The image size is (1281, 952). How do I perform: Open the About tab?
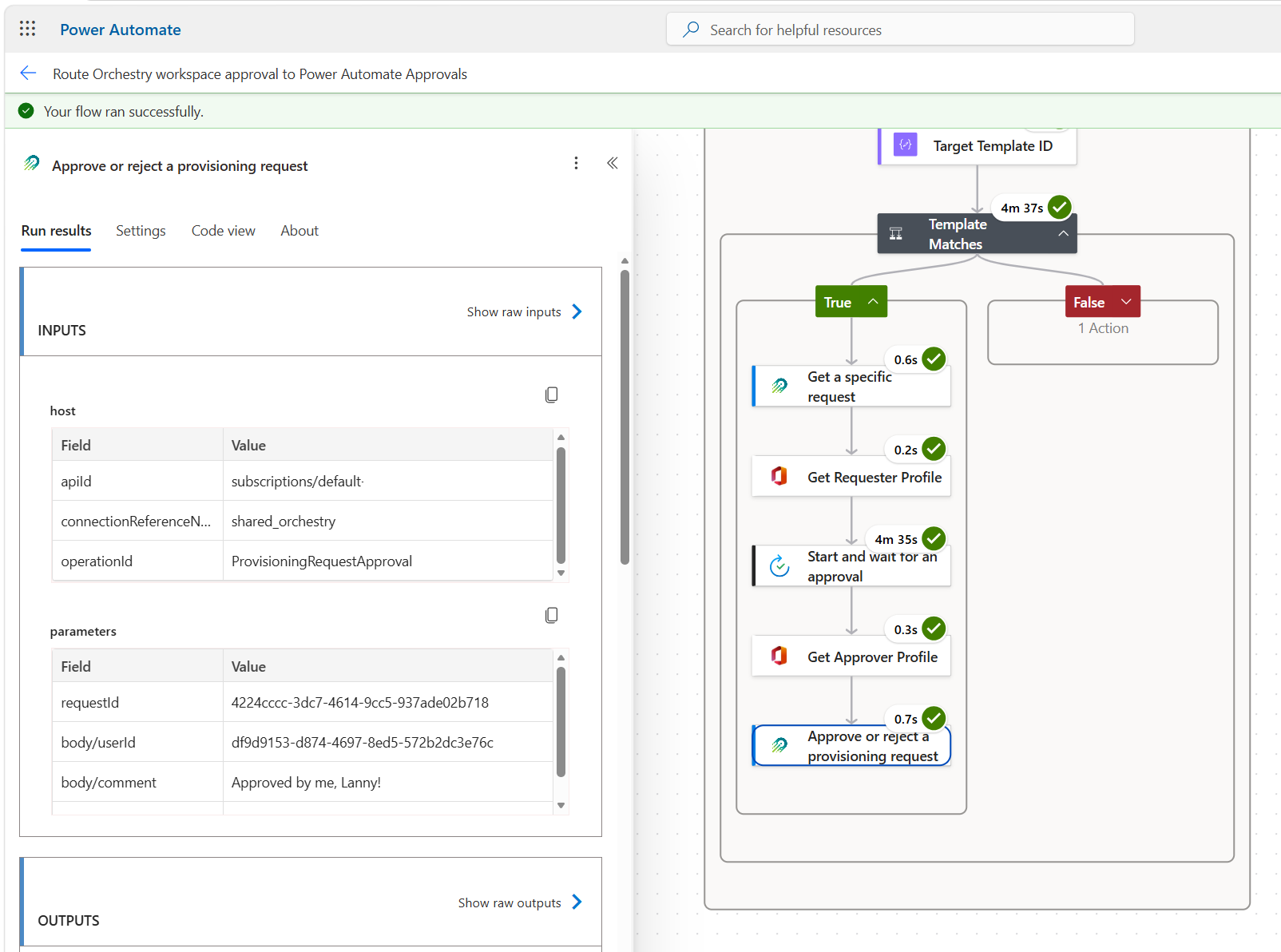pyautogui.click(x=299, y=231)
